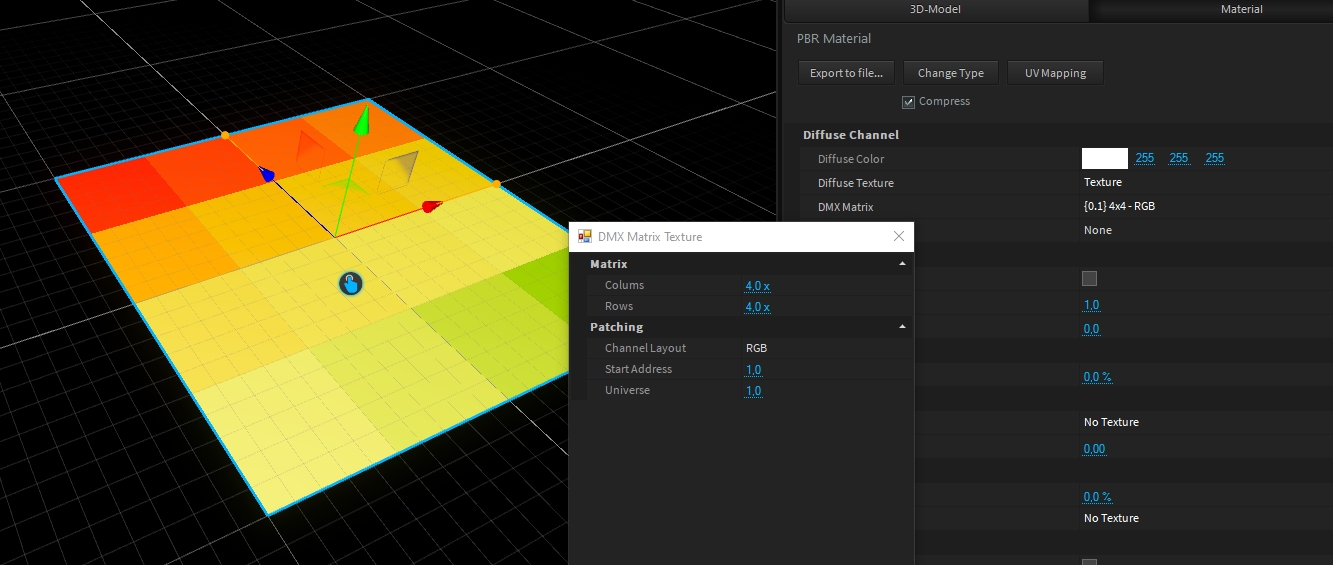Click the DMX Matrix Texture window icon
Viewport: 1333px width, 565px height.
point(584,237)
